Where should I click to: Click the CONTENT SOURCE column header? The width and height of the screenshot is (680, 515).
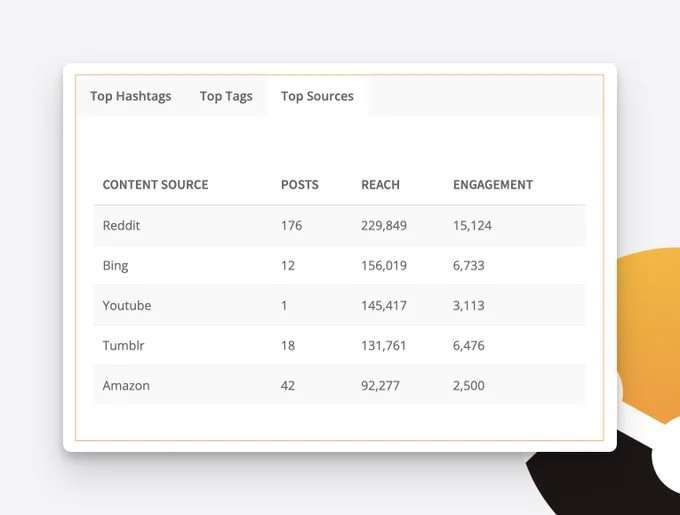coord(155,185)
